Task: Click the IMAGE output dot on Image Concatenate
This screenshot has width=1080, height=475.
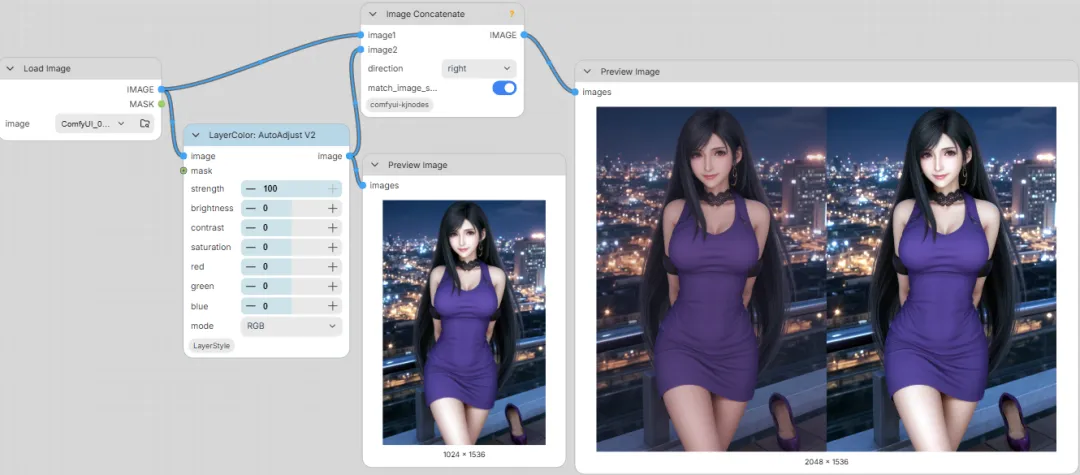Action: [x=524, y=34]
